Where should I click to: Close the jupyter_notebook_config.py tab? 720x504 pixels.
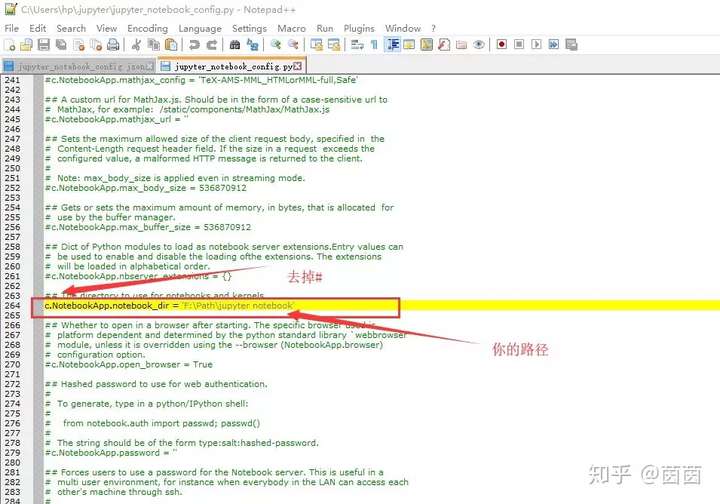298,66
